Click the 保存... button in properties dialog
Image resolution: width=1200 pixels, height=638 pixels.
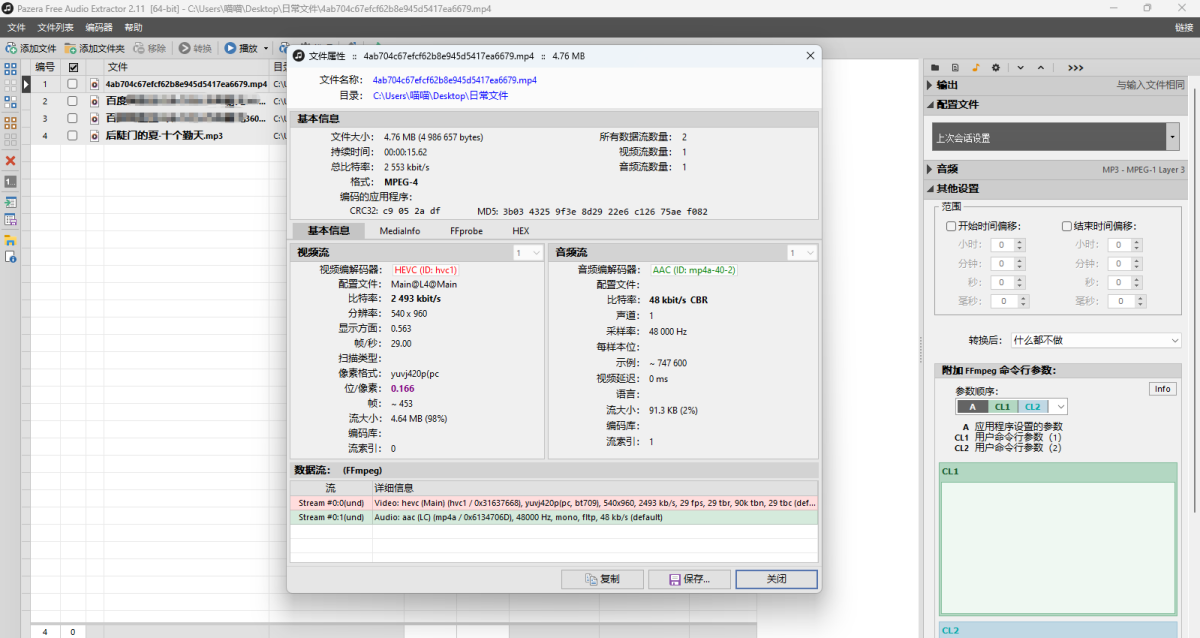(689, 579)
